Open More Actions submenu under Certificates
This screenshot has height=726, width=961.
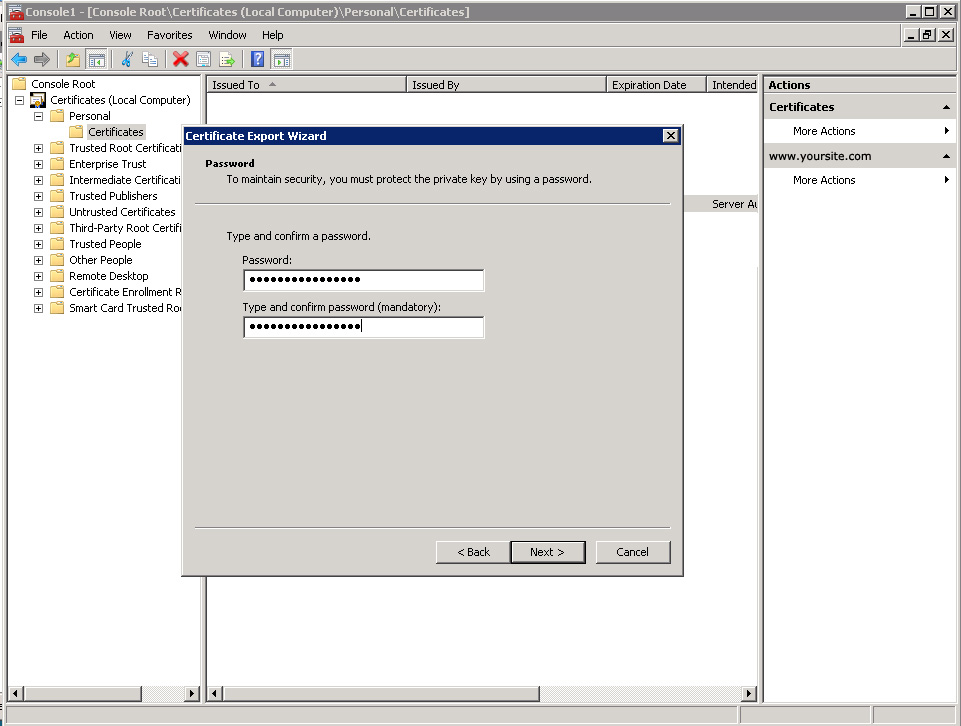pos(859,130)
